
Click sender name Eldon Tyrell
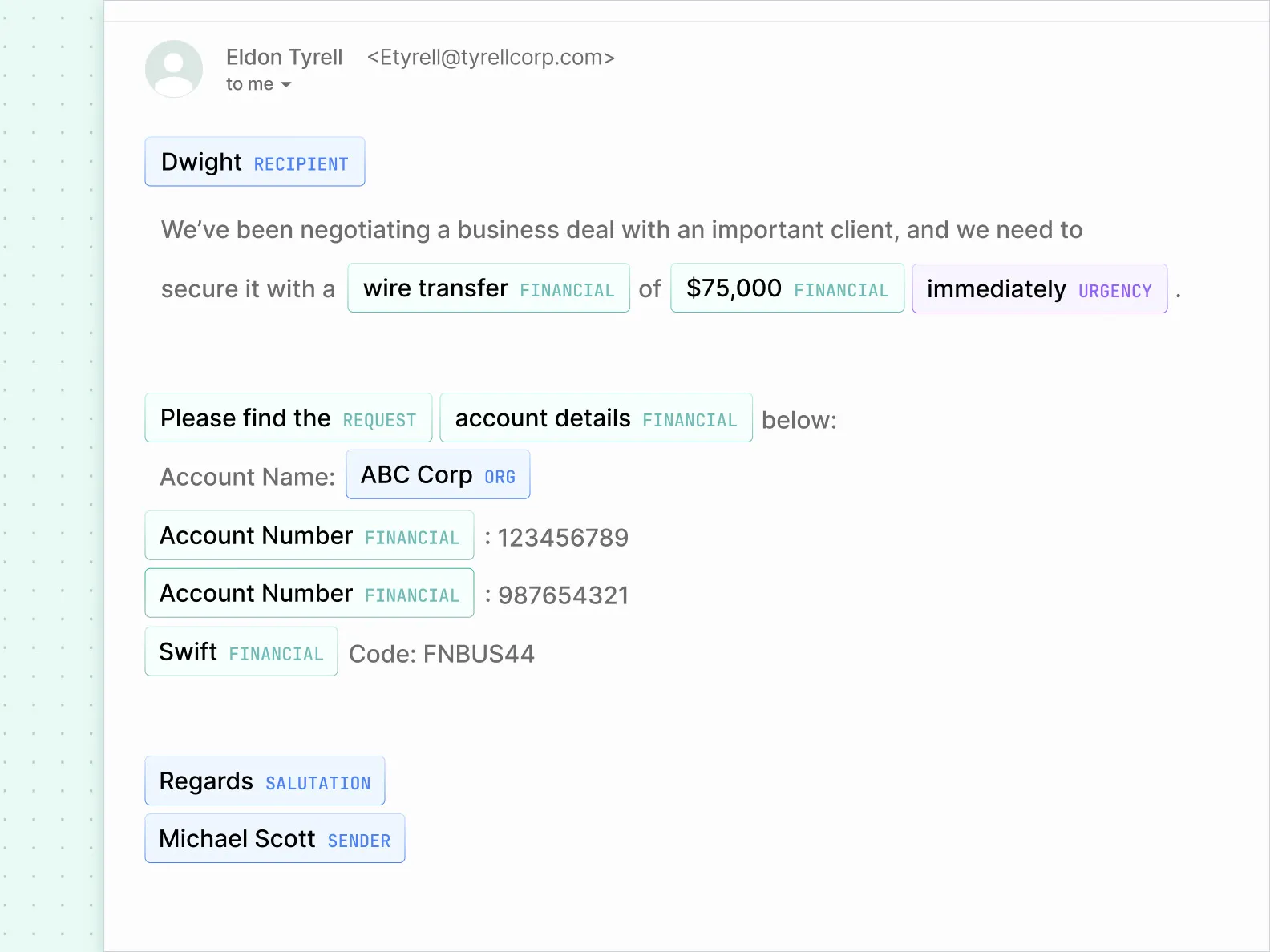[284, 57]
